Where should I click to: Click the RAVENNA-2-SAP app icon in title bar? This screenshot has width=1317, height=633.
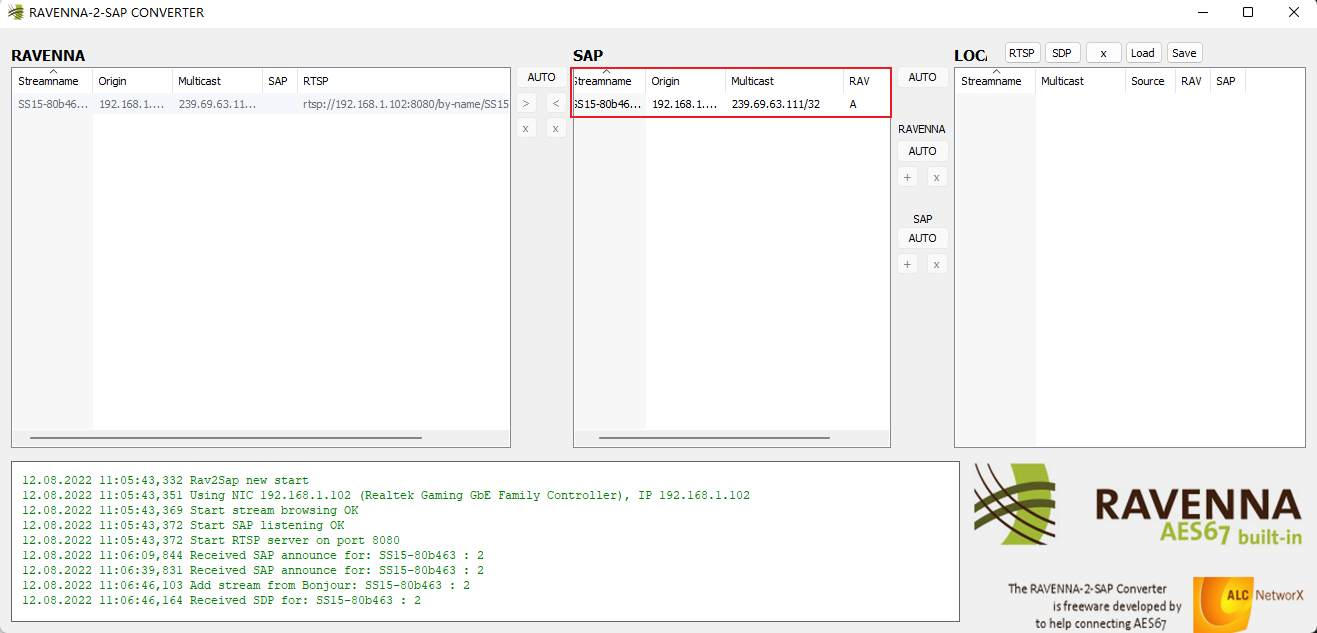click(15, 12)
